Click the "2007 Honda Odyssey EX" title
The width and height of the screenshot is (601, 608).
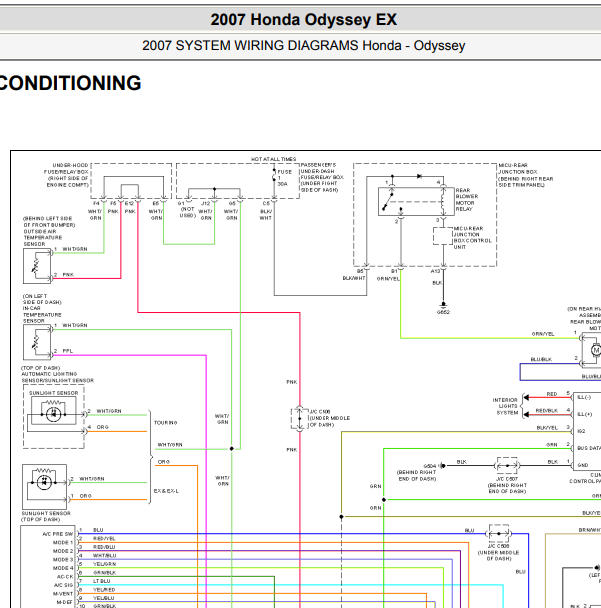[304, 19]
